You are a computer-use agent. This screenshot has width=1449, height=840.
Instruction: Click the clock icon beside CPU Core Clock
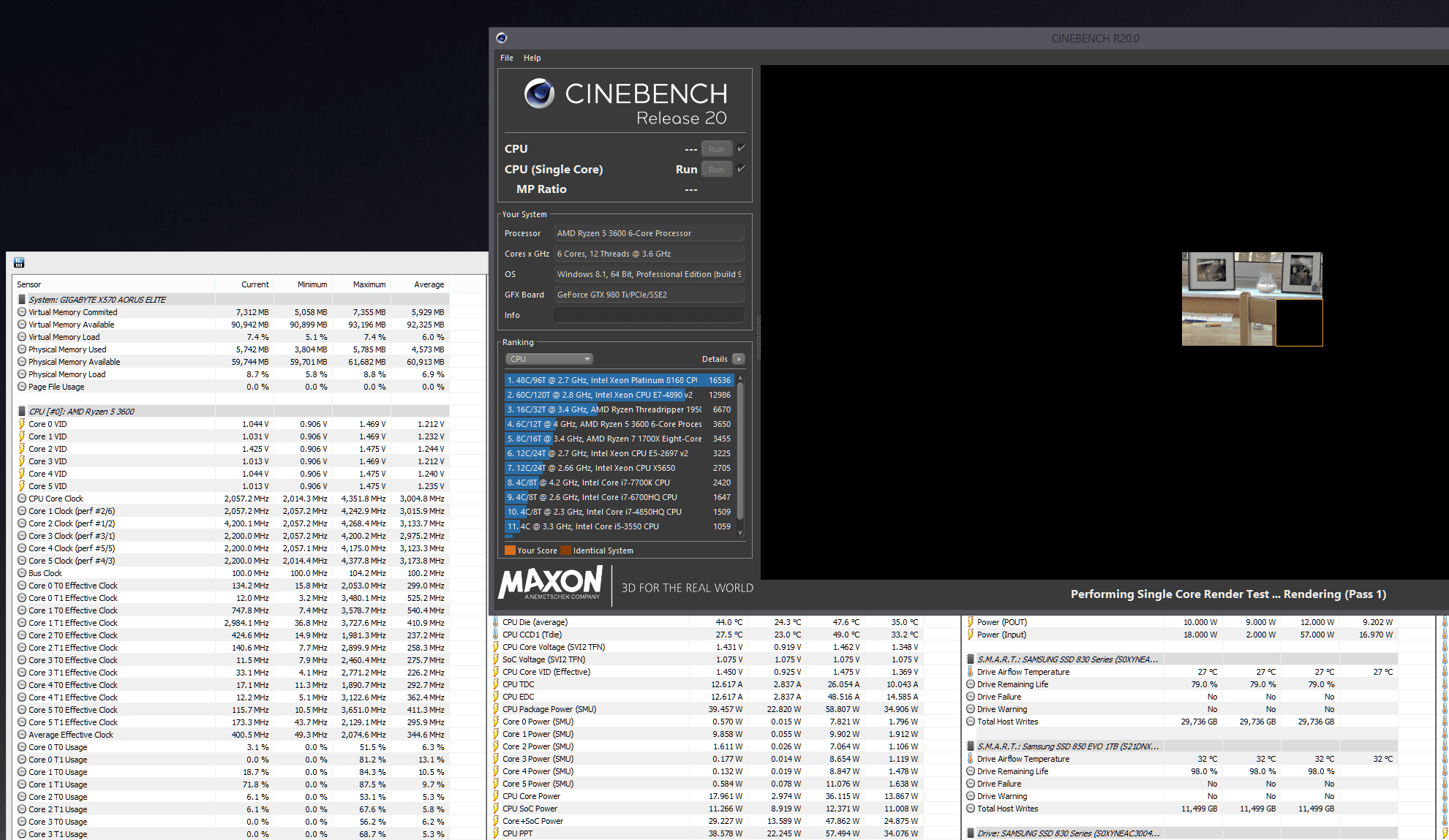tap(22, 499)
